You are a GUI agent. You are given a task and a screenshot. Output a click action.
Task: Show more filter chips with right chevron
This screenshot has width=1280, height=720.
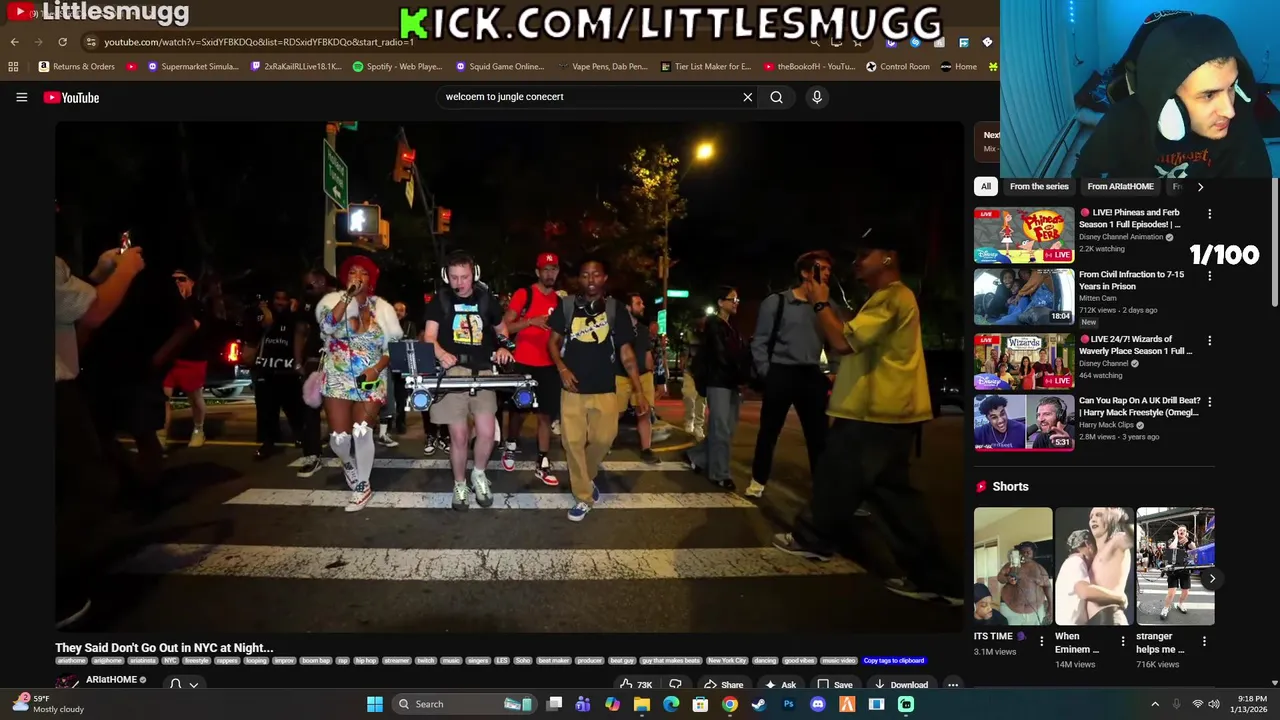[1200, 186]
